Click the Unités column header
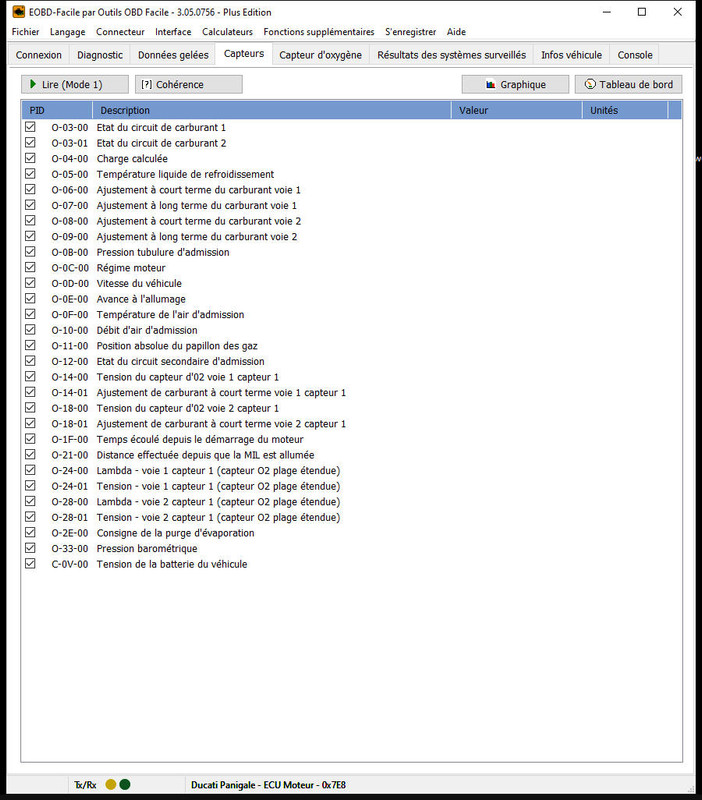The image size is (702, 800). pos(624,110)
